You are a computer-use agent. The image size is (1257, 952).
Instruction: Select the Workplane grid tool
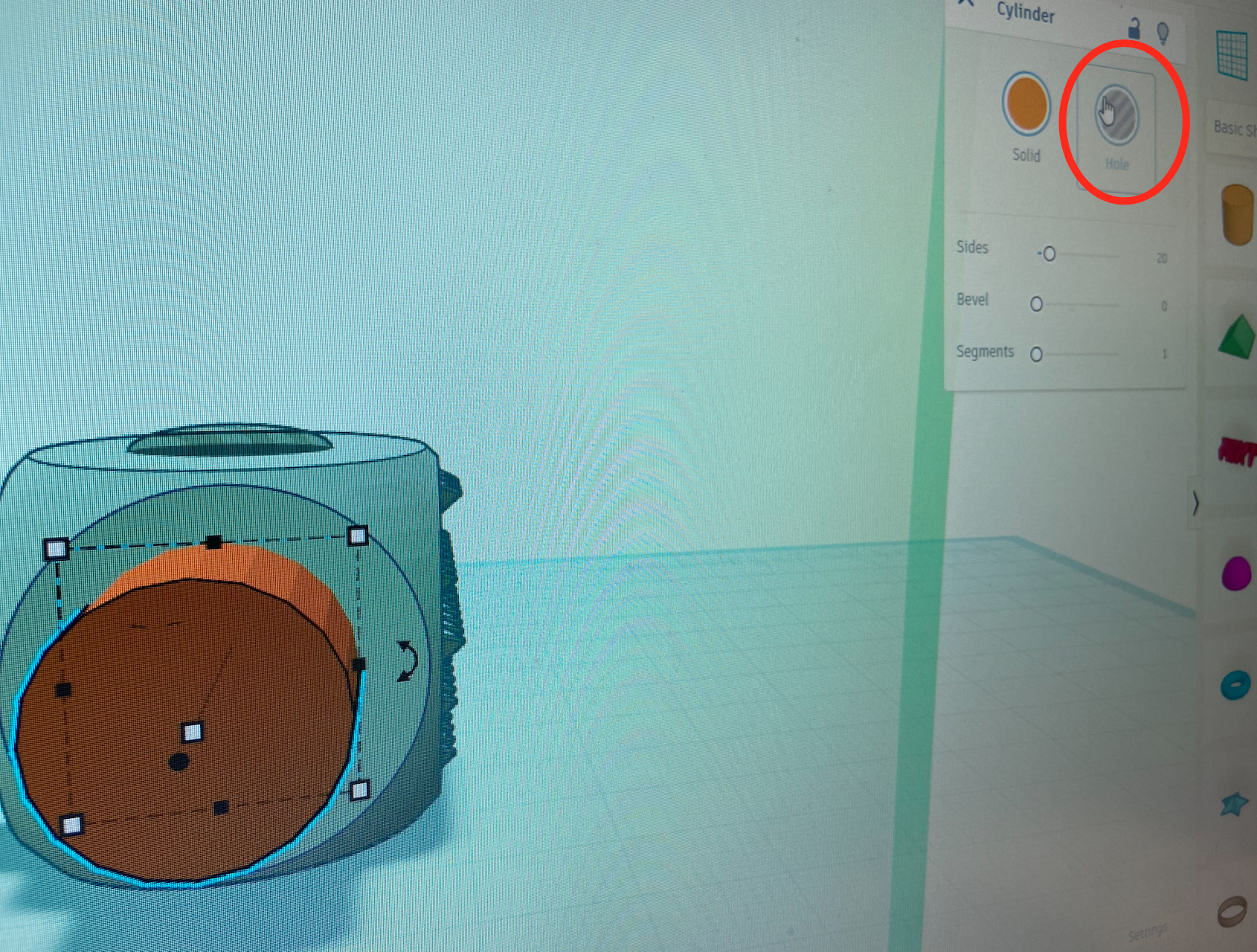[1232, 54]
